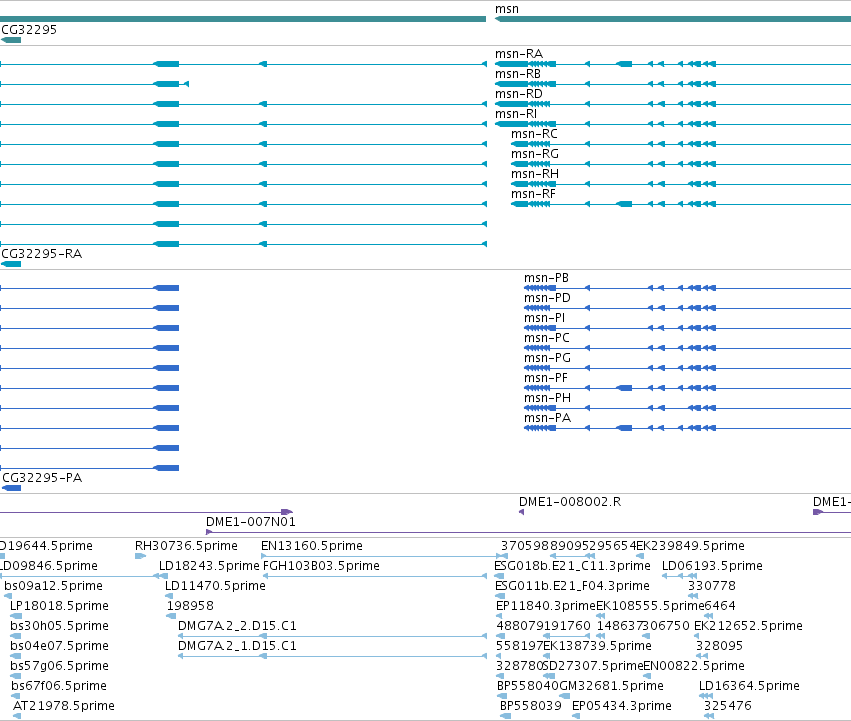
Task: Click the DME1-008O02.R feature label
Action: pyautogui.click(x=570, y=502)
